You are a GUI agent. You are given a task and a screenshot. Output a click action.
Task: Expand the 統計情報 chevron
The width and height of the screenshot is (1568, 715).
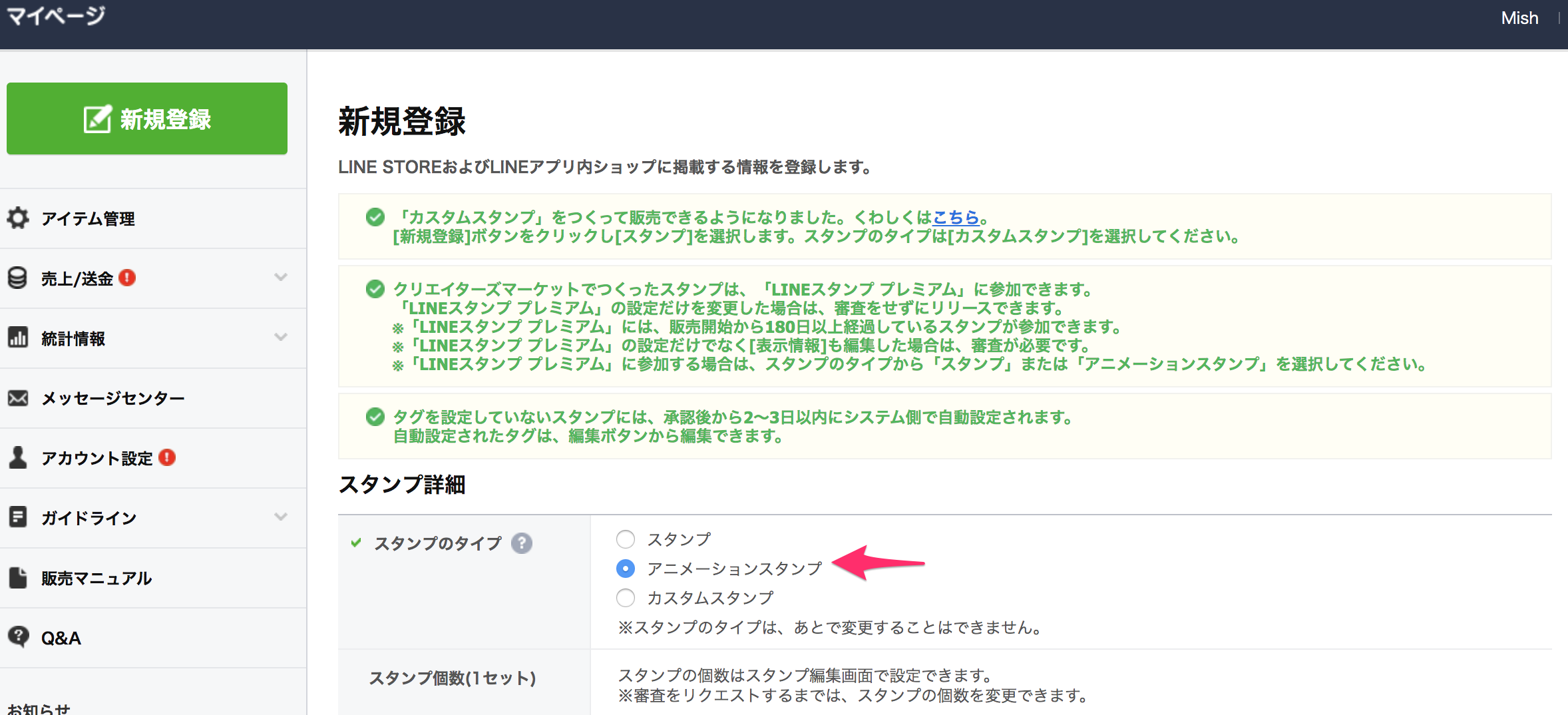point(281,337)
